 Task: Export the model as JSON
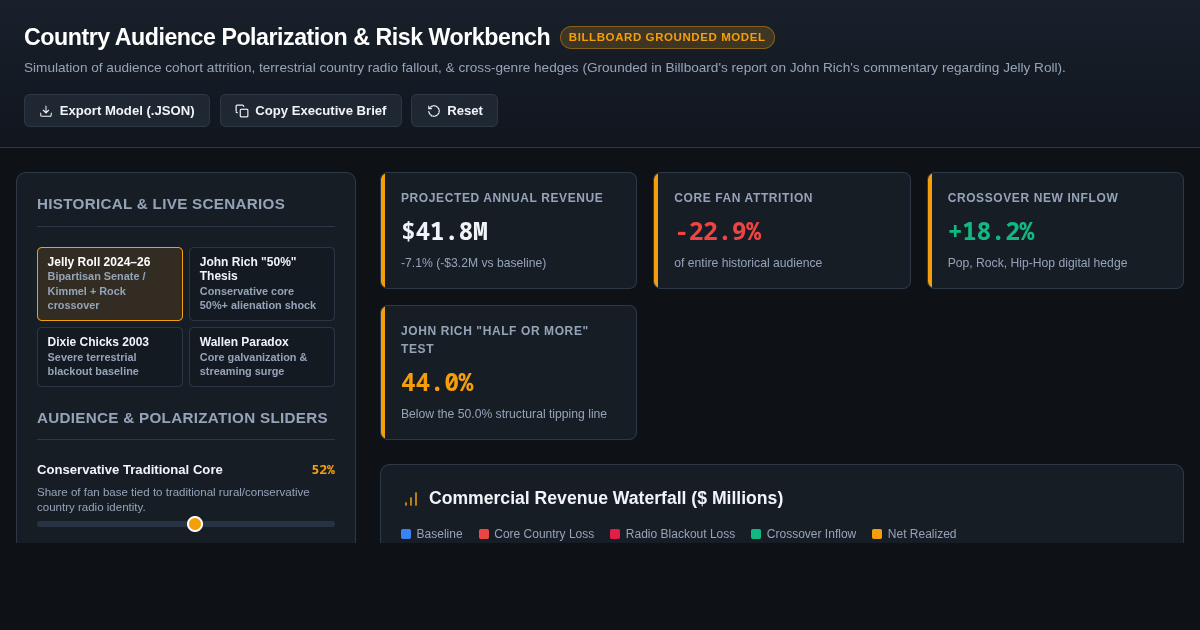pyautogui.click(x=117, y=111)
